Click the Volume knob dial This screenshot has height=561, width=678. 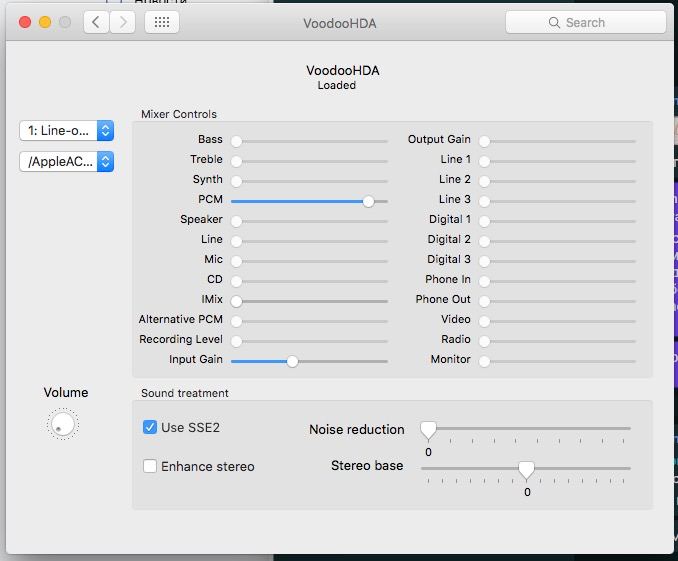click(63, 424)
